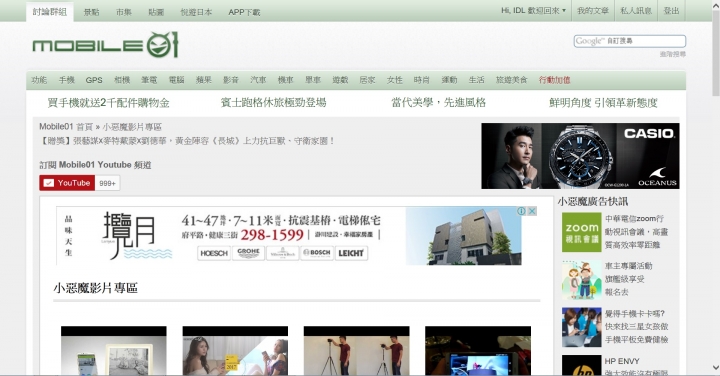720x376 pixels.
Task: Open the 車主專屬活動 cartoon thumbnail
Action: pos(581,280)
